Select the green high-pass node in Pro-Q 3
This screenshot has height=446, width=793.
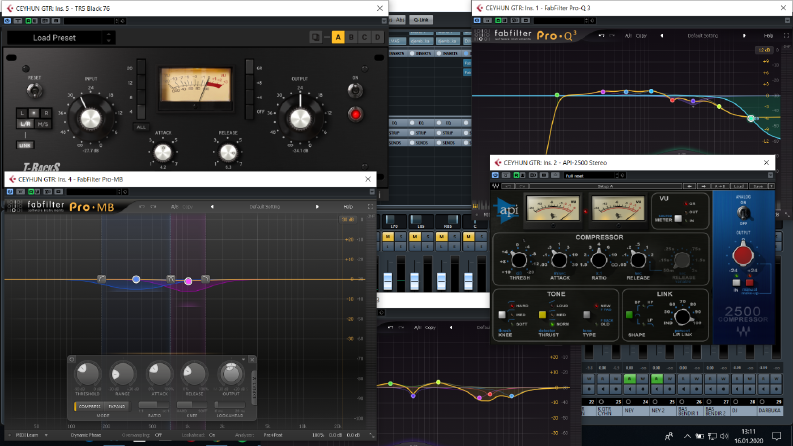[x=557, y=95]
